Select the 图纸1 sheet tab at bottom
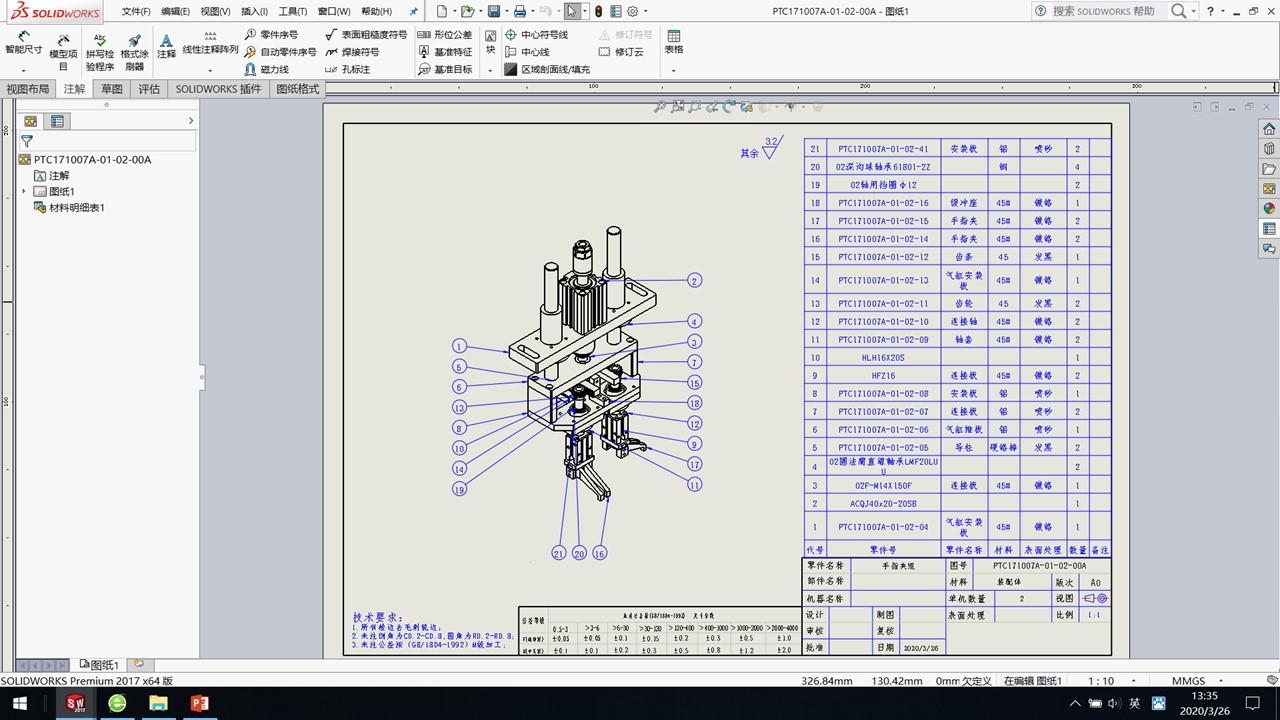This screenshot has width=1280, height=720. coord(100,665)
